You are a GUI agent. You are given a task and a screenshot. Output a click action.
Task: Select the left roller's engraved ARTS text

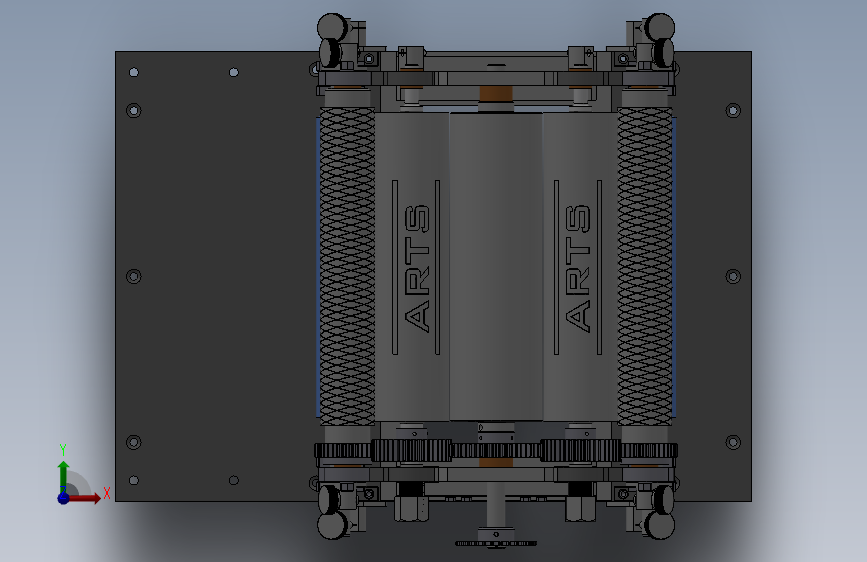[x=417, y=268]
